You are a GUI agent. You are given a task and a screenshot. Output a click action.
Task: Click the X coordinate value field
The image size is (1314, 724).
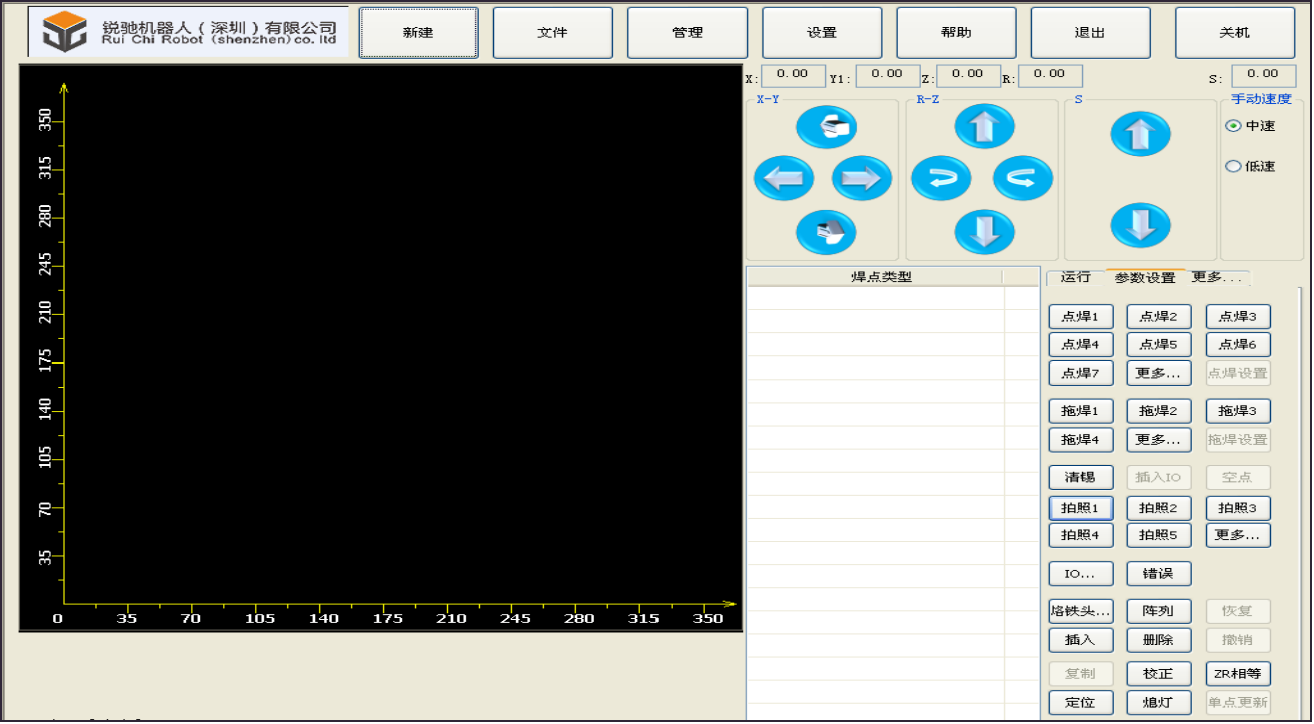pos(793,74)
